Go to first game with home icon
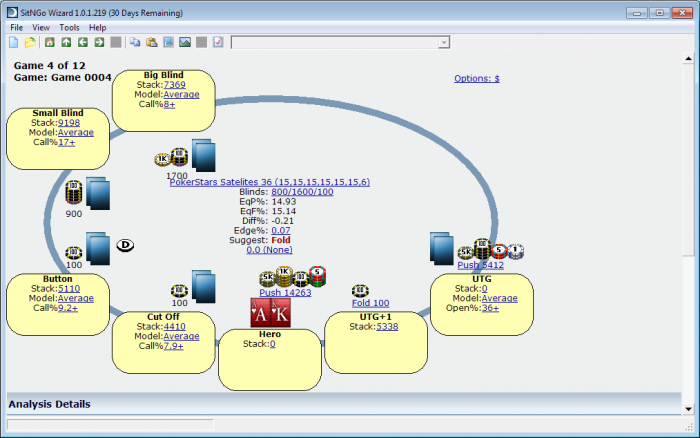The image size is (700, 438). (50, 42)
